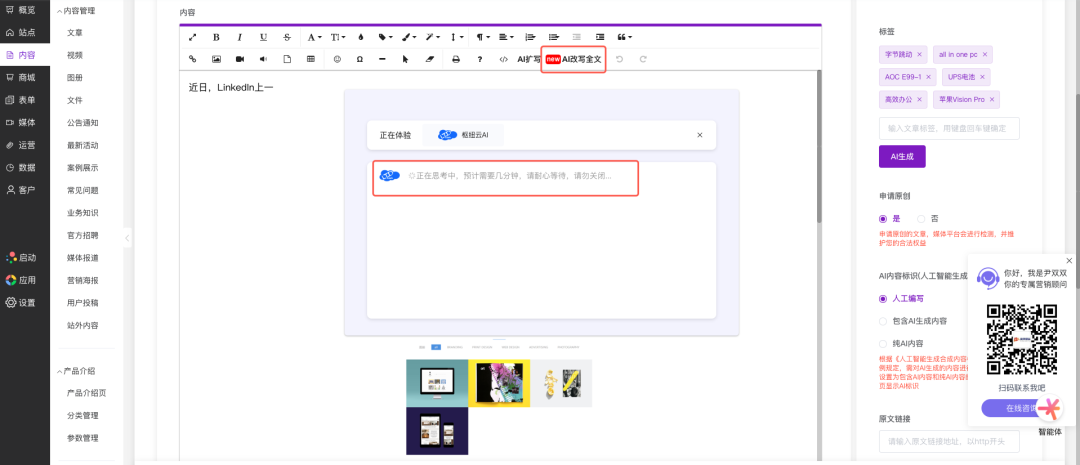1080x465 pixels.
Task: Click the AI改写全文 toolbar button
Action: pos(574,59)
